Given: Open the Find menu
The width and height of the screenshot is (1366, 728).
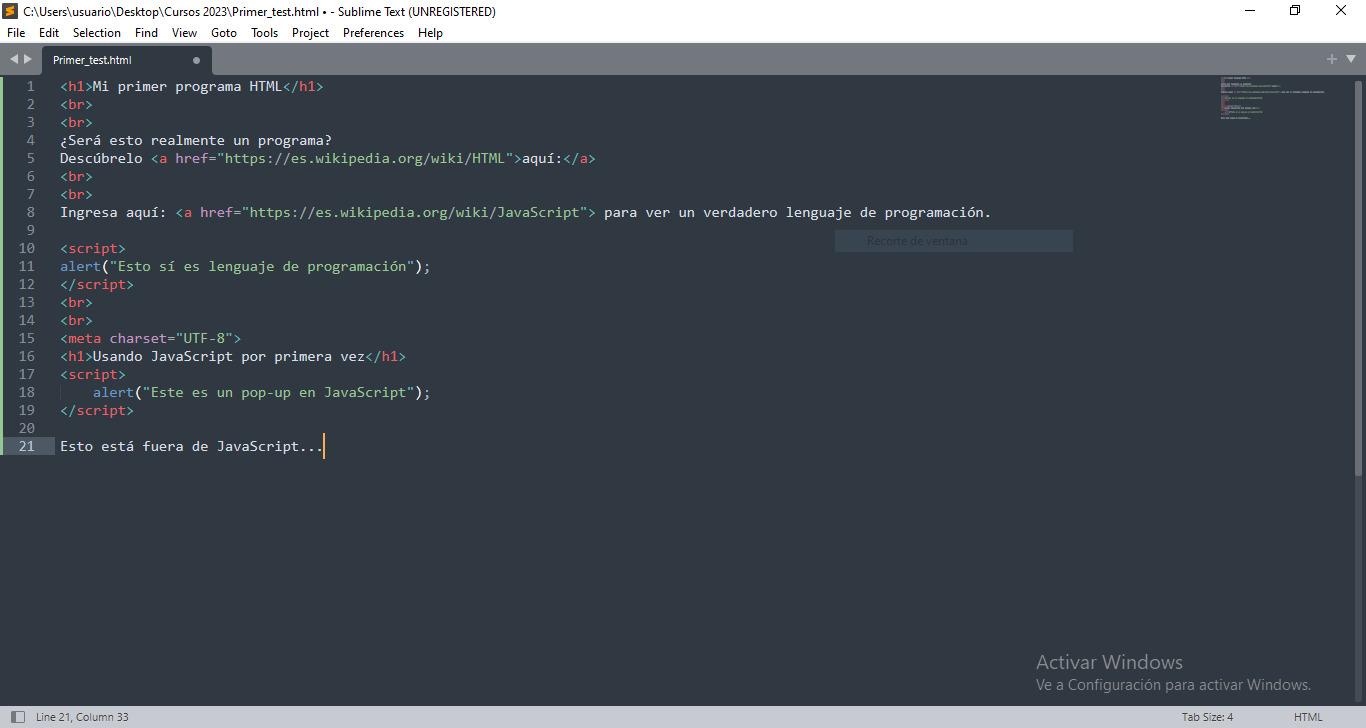Looking at the screenshot, I should [x=146, y=32].
